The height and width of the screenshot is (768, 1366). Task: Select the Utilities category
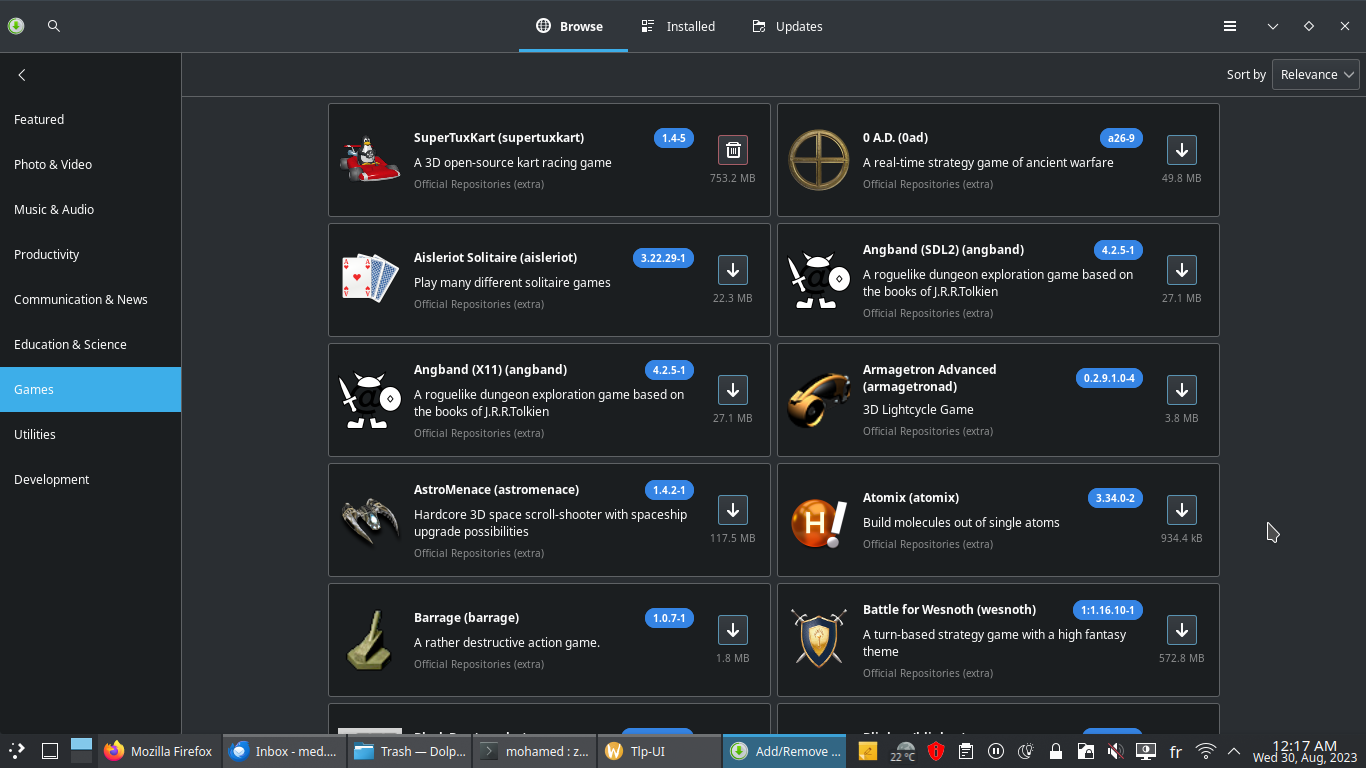(90, 434)
